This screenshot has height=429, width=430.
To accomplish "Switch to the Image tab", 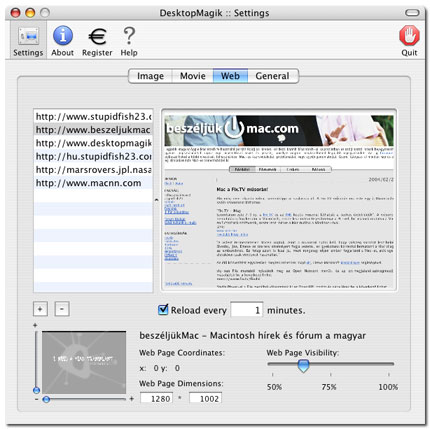I will point(150,76).
